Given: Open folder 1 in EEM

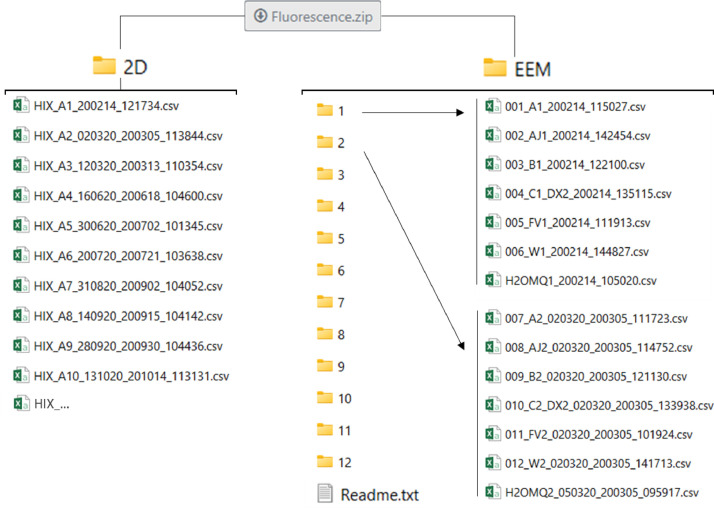Looking at the screenshot, I should (x=331, y=111).
